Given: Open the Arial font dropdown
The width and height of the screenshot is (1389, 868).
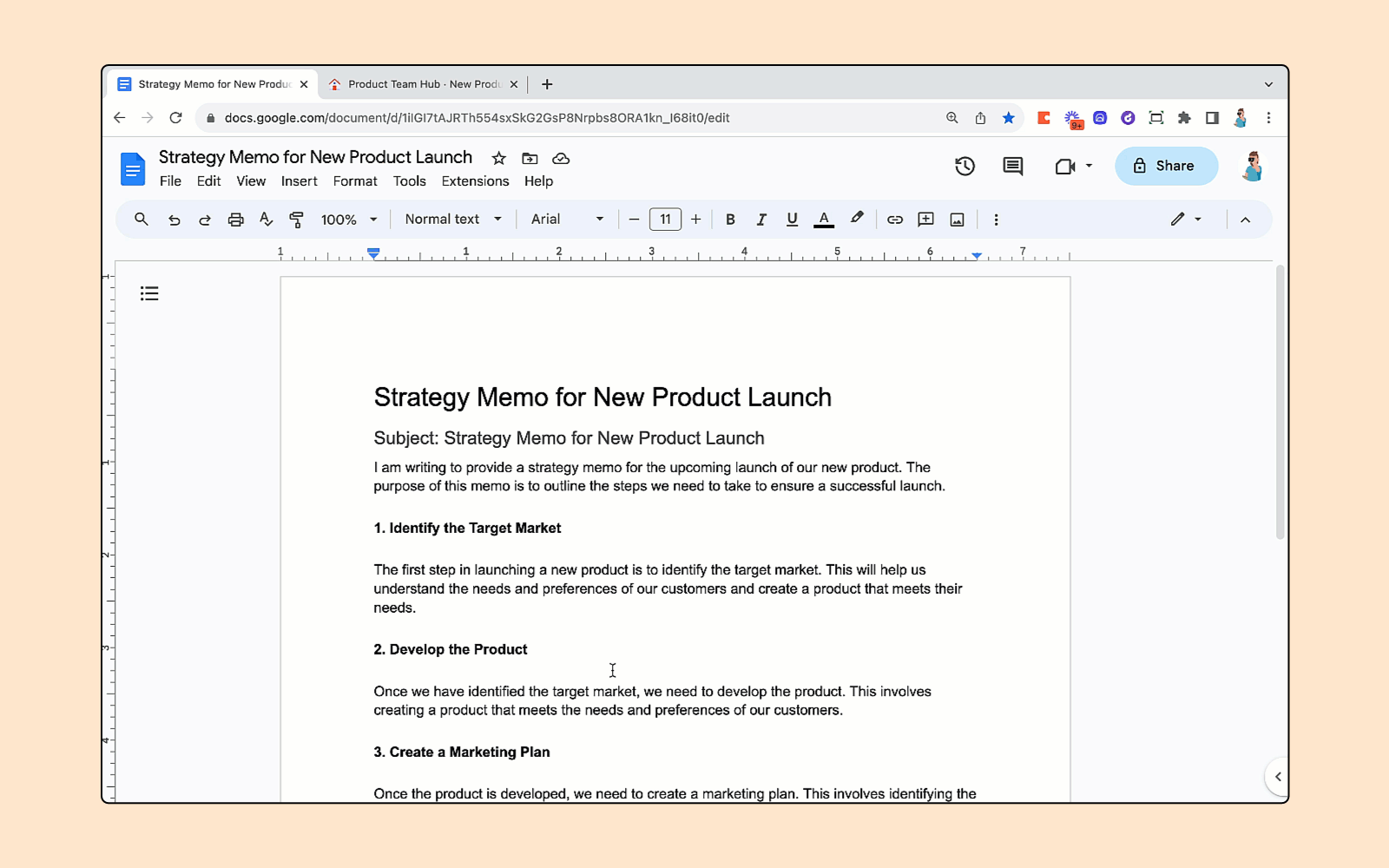Looking at the screenshot, I should tap(567, 220).
